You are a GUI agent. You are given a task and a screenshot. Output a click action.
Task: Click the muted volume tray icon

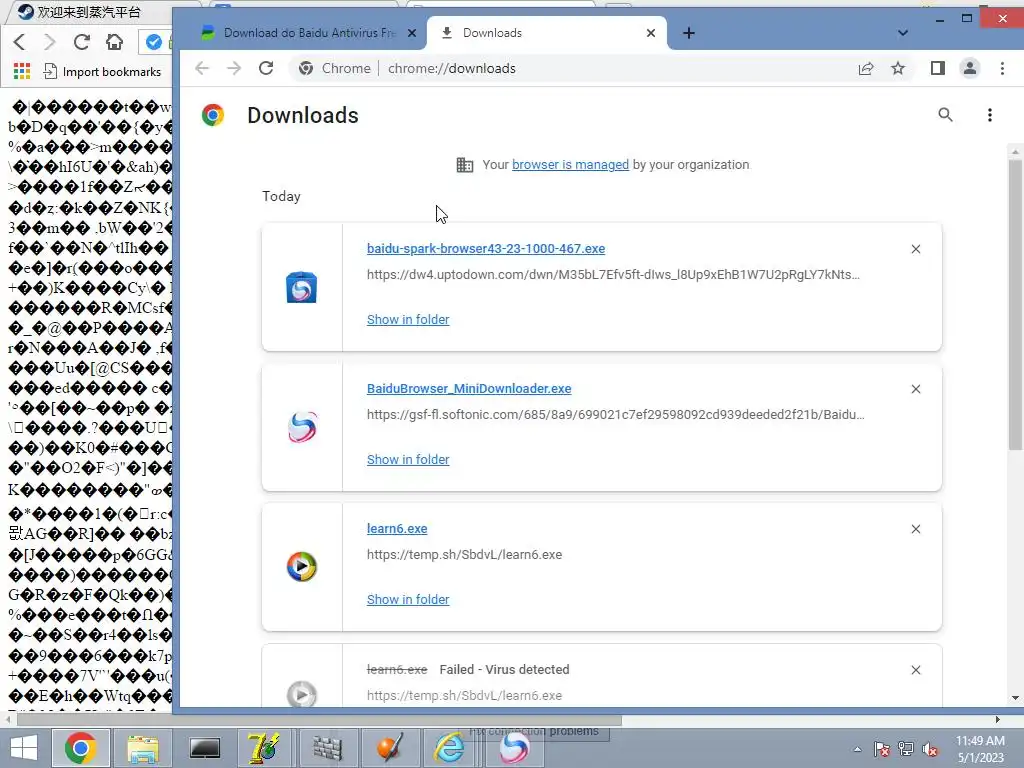930,749
